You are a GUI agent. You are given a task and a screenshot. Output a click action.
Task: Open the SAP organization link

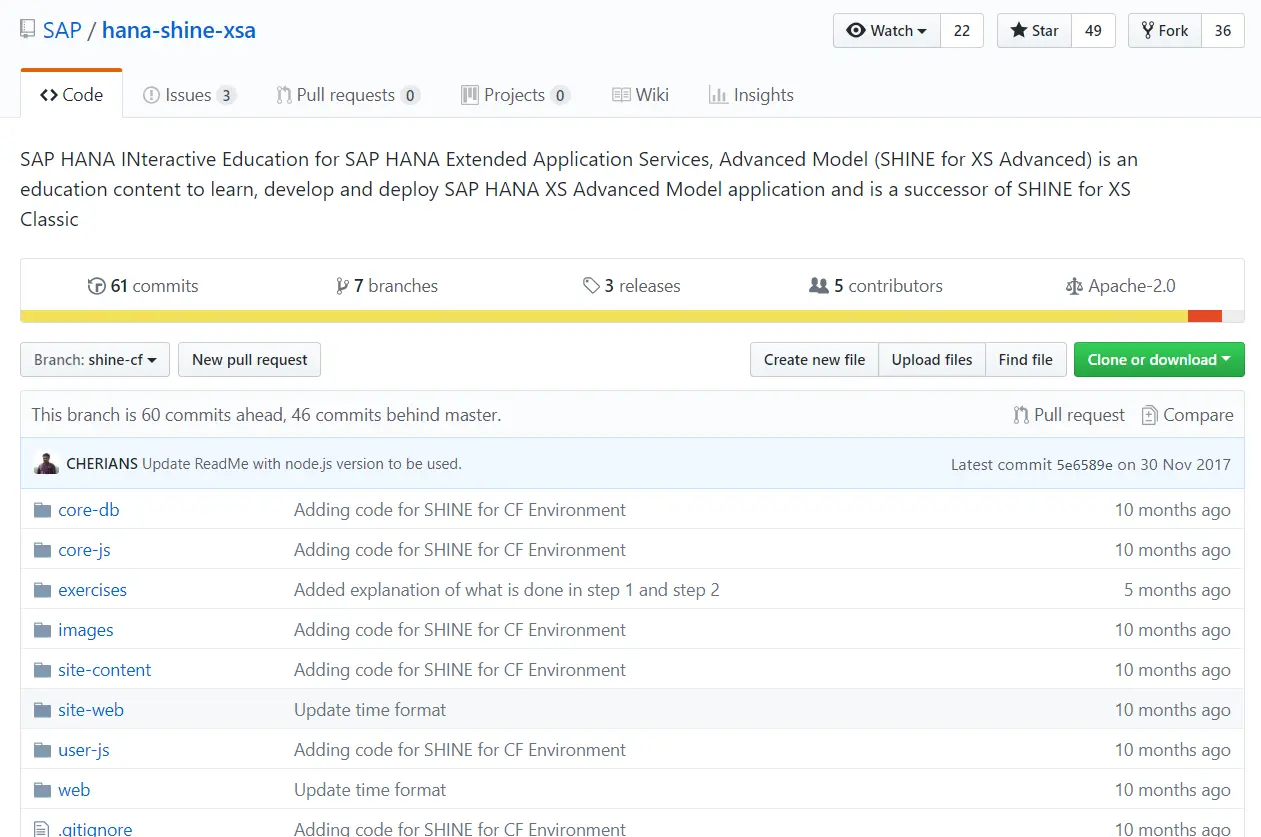[62, 30]
